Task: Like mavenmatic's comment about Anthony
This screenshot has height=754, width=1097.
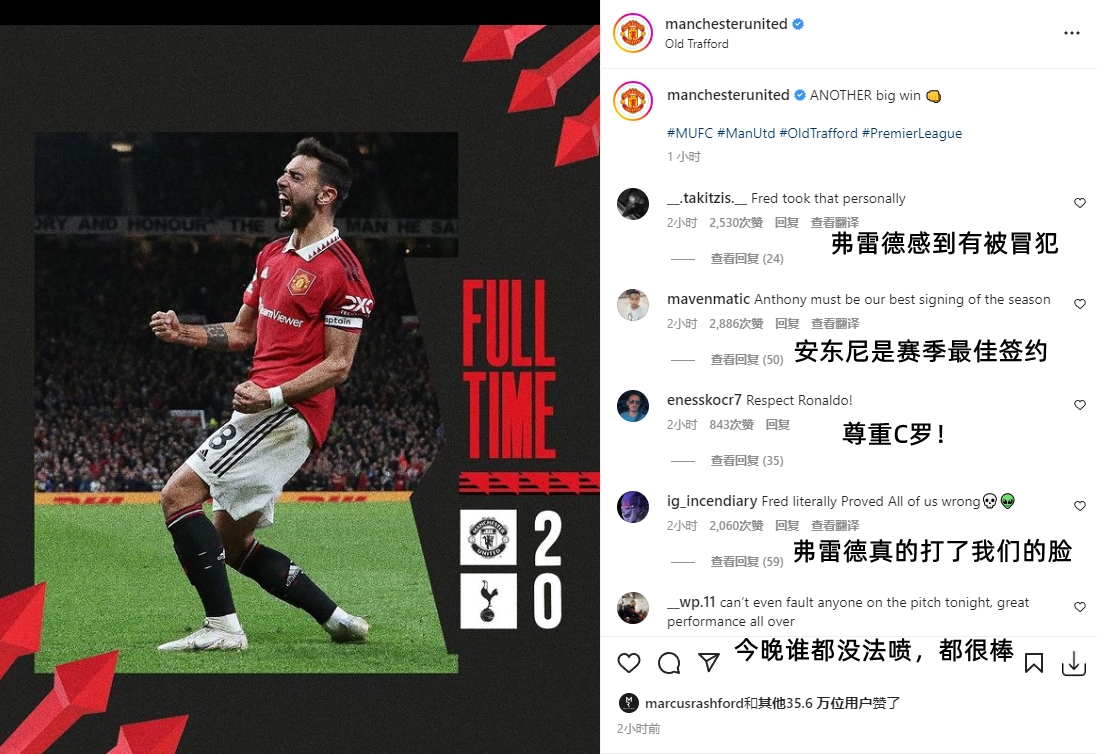Action: pyautogui.click(x=1080, y=304)
